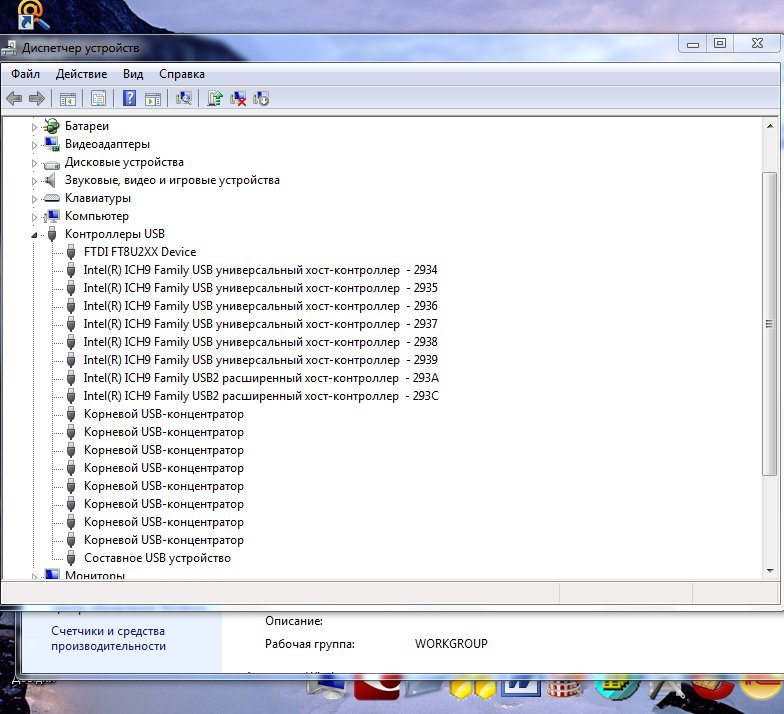
Task: Select Intel ICH9 universal host controller 2937
Action: click(x=260, y=324)
